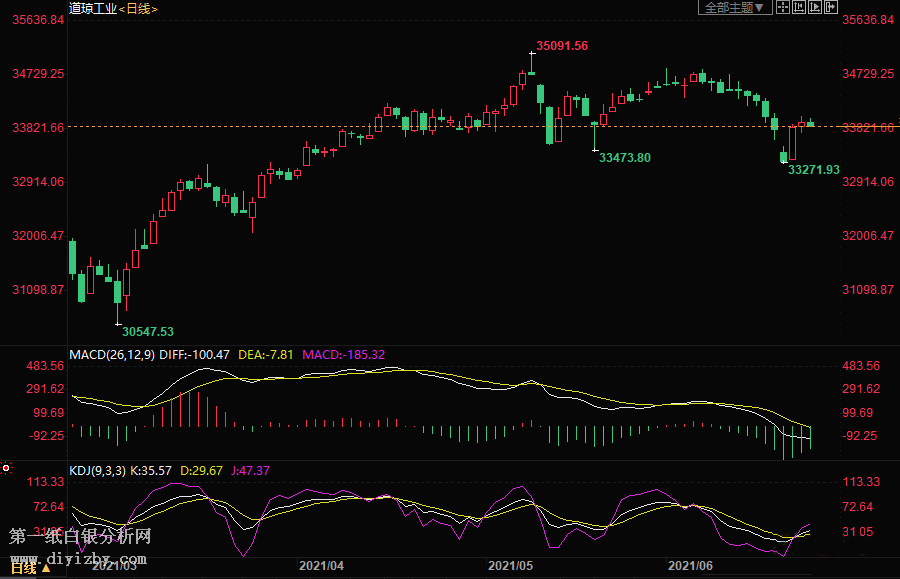Click the interval range measure icon
Viewport: 900px width, 579px height.
point(799,7)
